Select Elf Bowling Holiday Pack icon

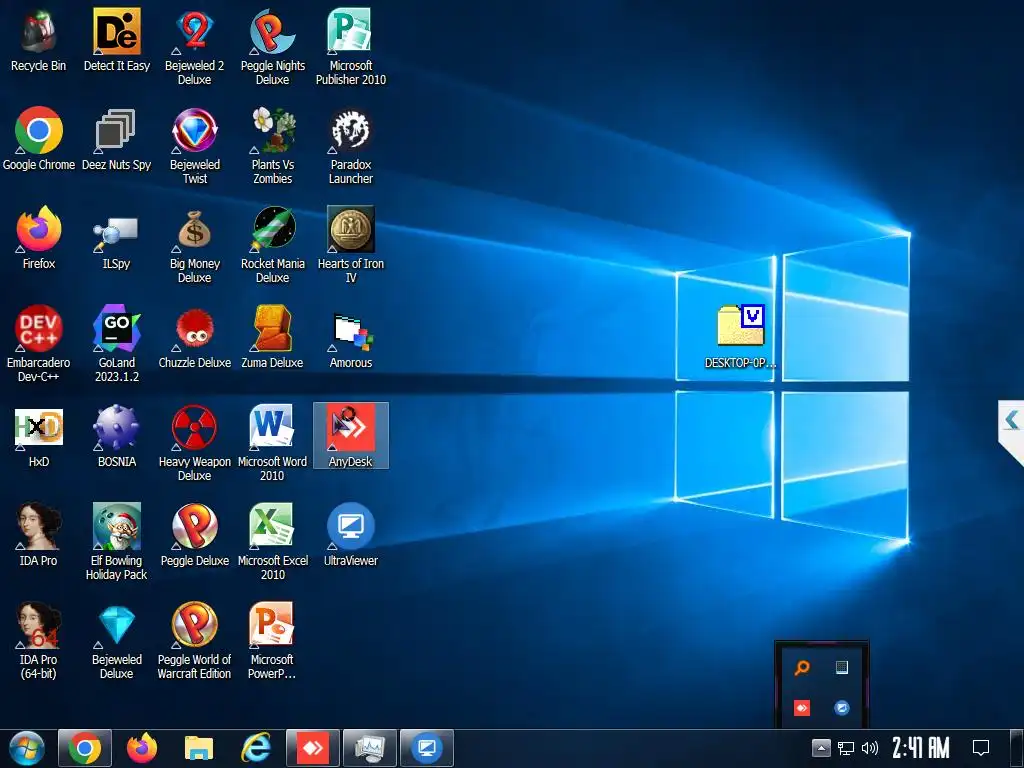pyautogui.click(x=116, y=542)
